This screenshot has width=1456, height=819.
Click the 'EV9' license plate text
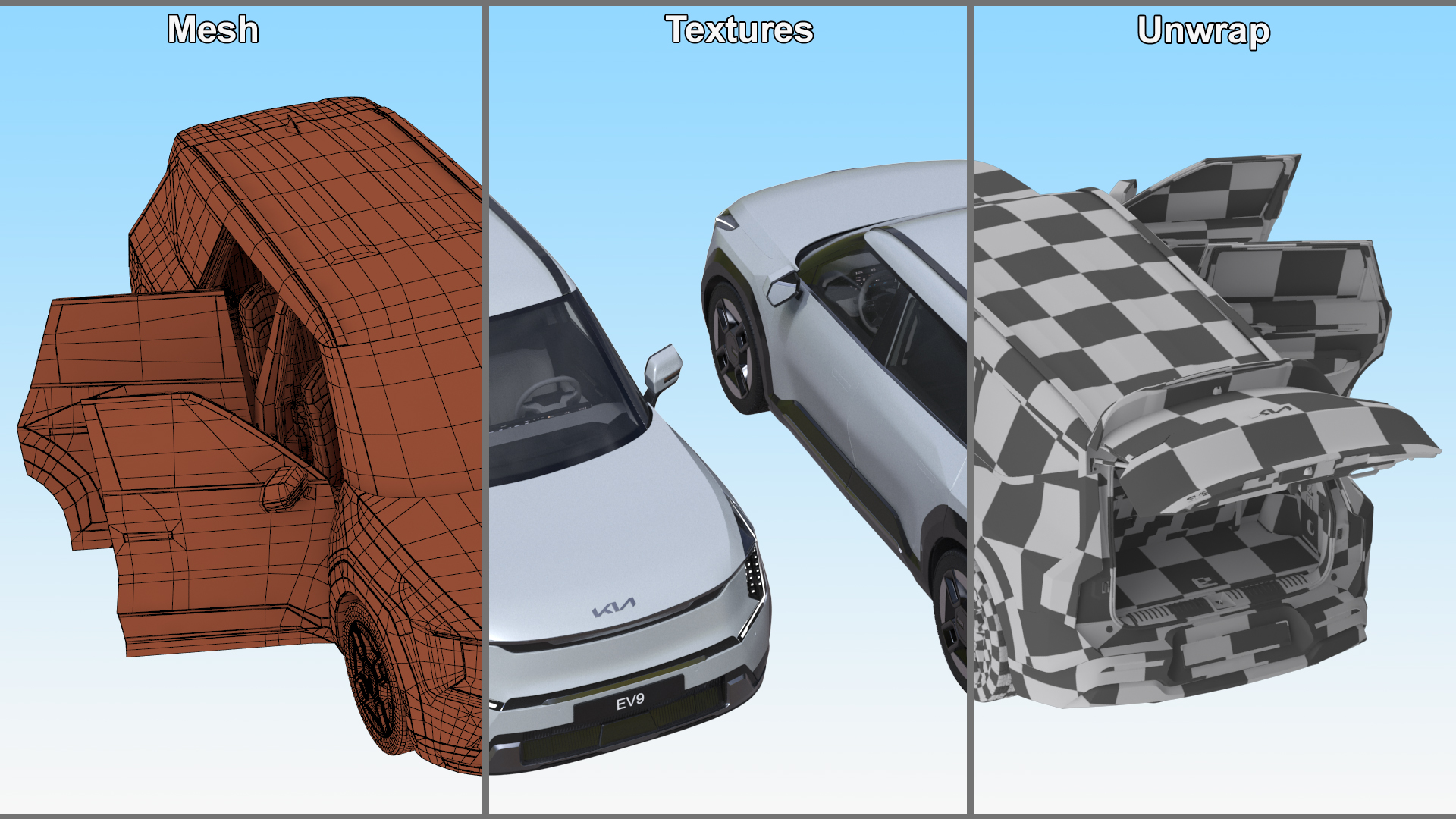click(x=630, y=702)
